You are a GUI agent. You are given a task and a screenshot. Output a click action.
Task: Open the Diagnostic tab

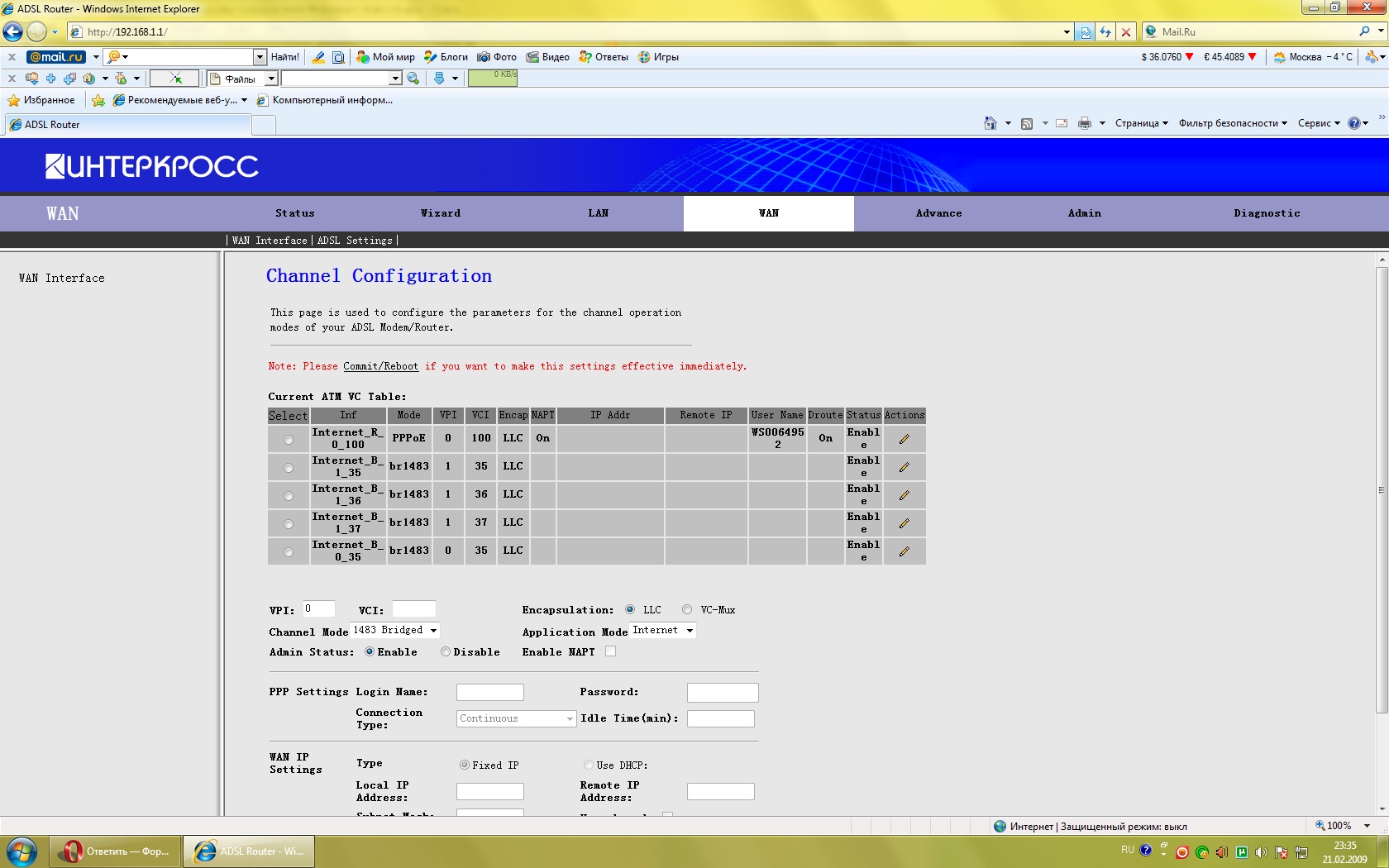(1267, 213)
